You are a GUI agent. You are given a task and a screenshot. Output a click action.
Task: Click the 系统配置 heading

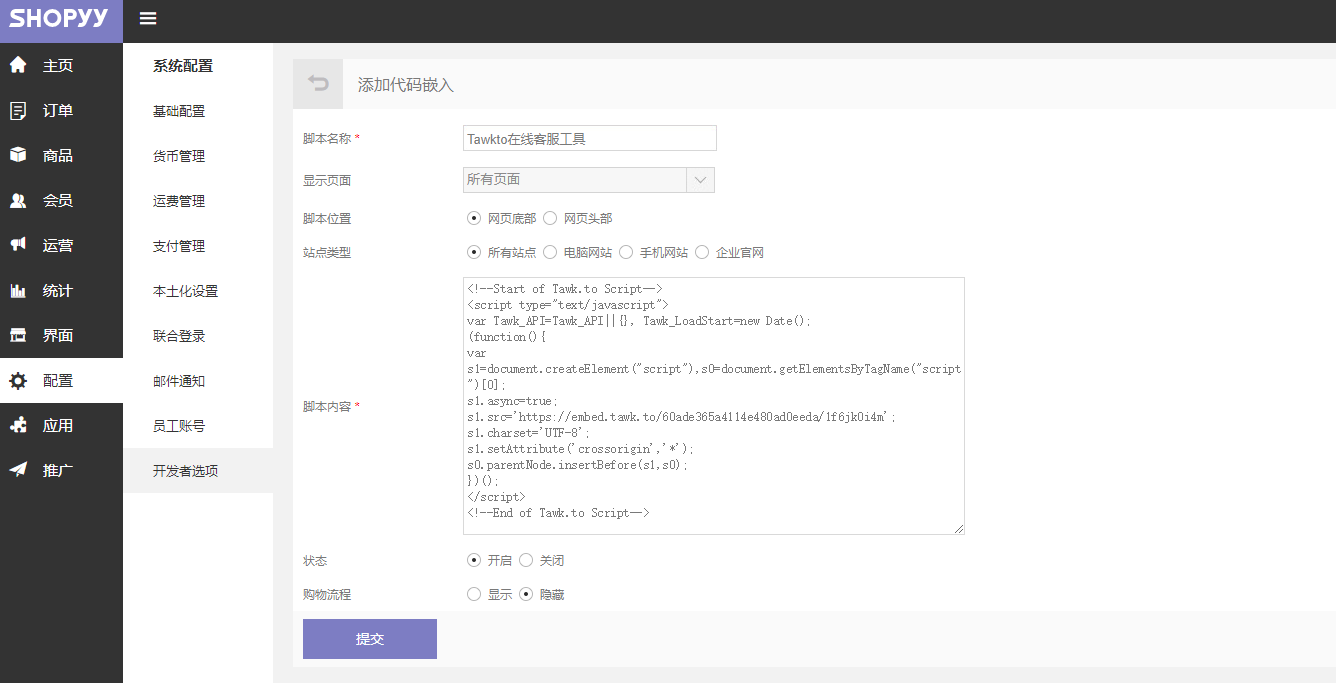pyautogui.click(x=183, y=66)
